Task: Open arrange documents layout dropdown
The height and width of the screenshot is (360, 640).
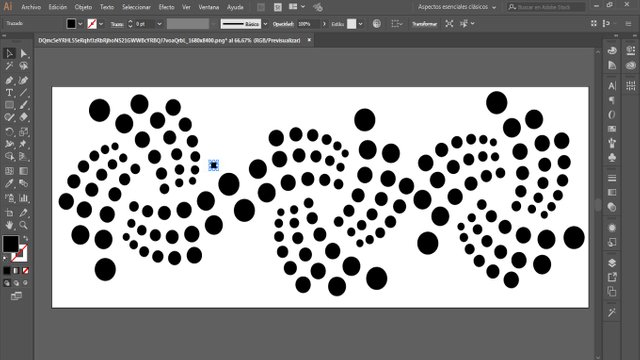Action: (303, 7)
